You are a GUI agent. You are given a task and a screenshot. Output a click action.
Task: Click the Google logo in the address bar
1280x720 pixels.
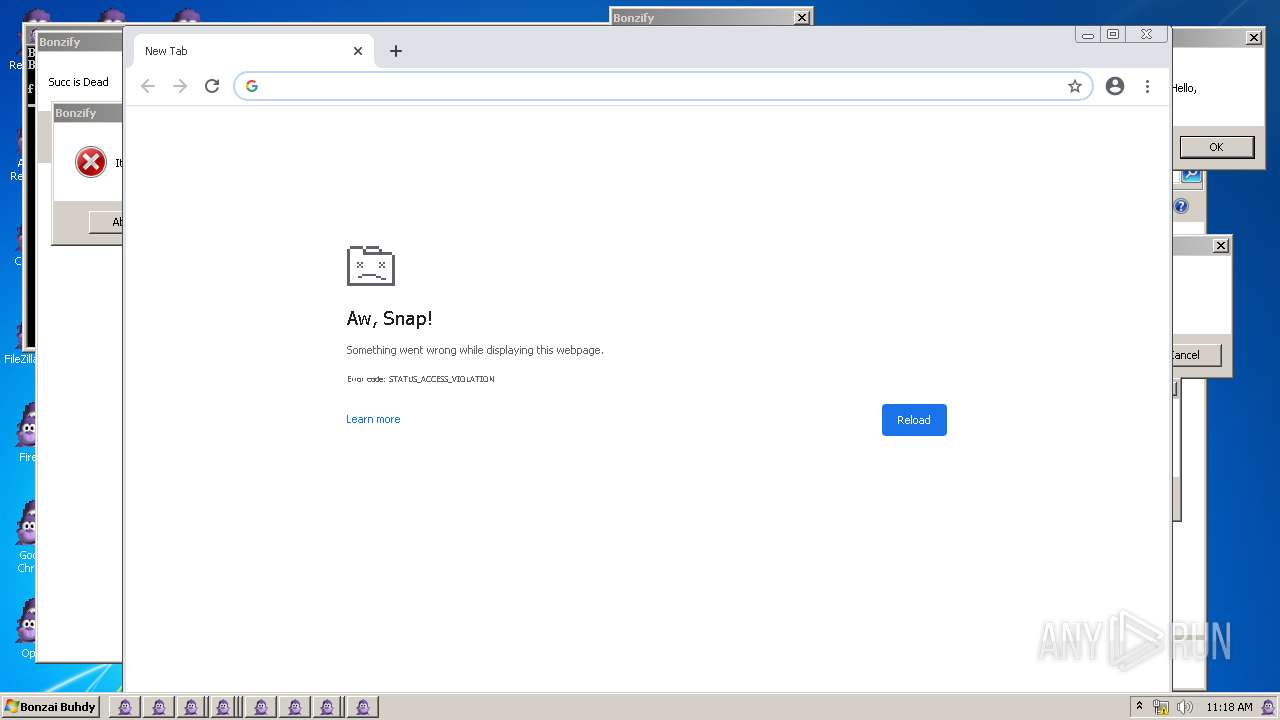(x=252, y=86)
